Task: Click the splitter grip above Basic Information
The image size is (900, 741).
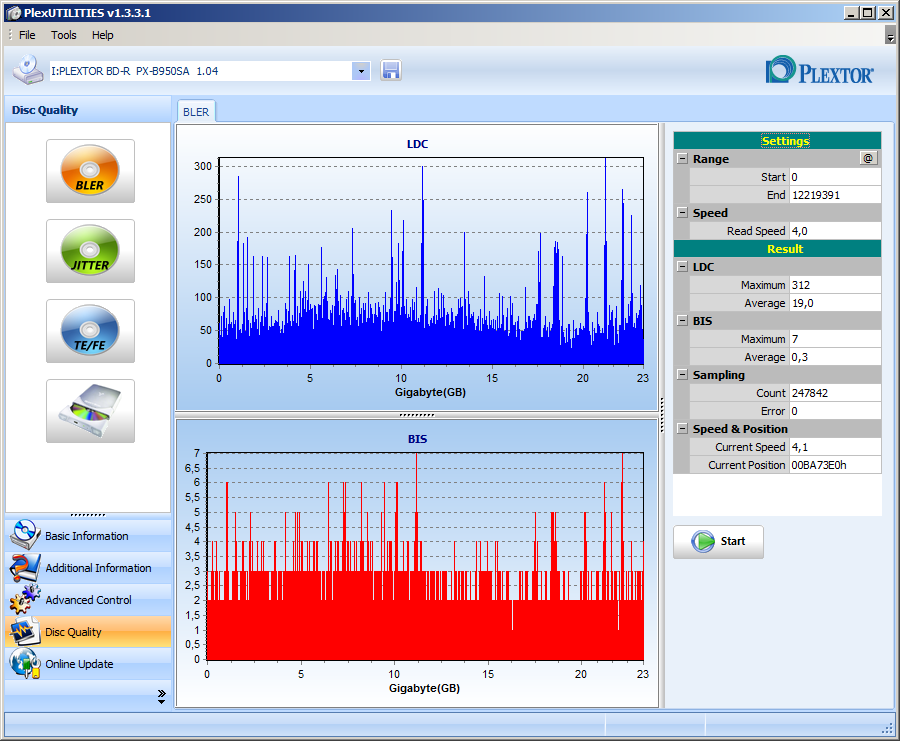Action: 88,515
